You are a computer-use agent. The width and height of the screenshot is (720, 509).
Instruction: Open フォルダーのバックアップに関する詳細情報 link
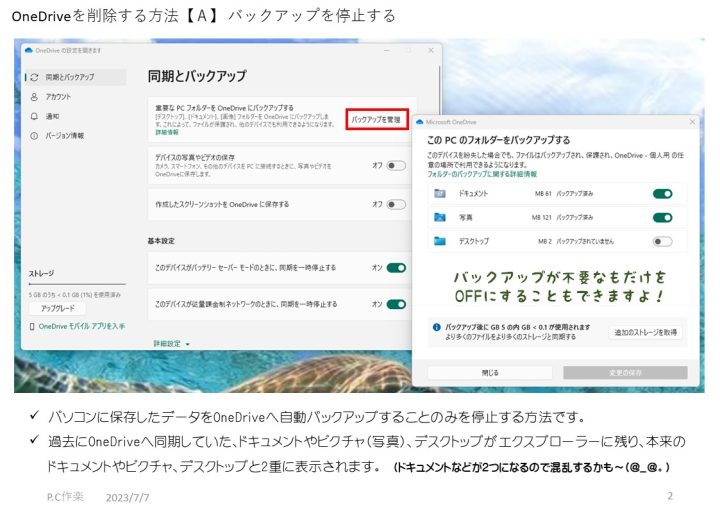click(x=482, y=174)
